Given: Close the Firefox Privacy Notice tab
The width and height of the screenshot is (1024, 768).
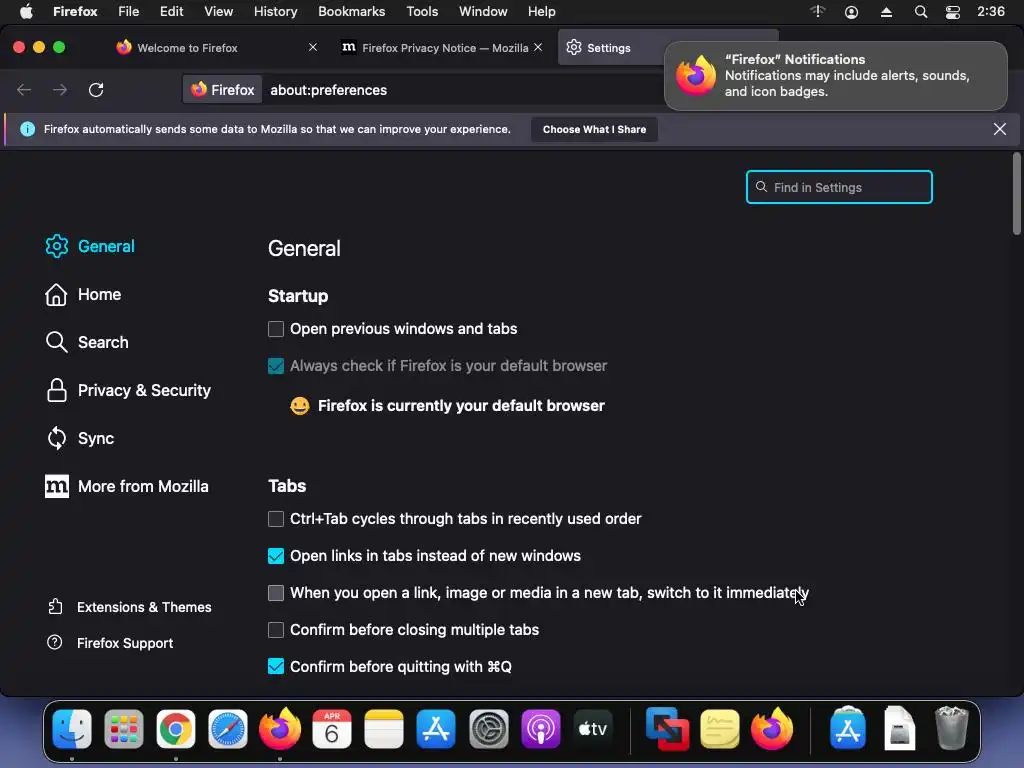Looking at the screenshot, I should point(538,47).
